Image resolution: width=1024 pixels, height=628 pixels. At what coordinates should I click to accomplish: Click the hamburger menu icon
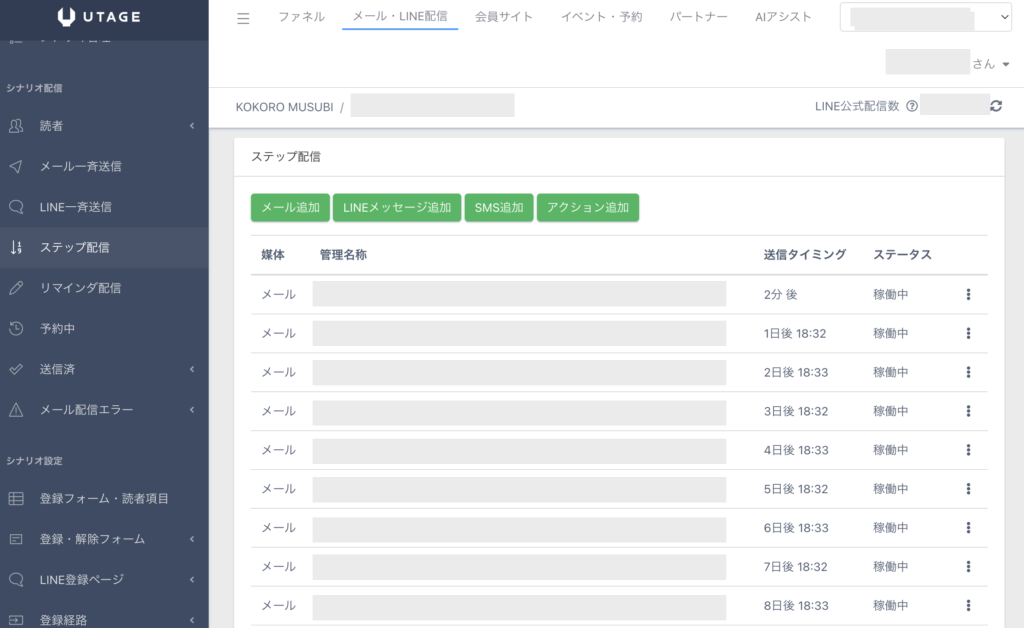243,18
